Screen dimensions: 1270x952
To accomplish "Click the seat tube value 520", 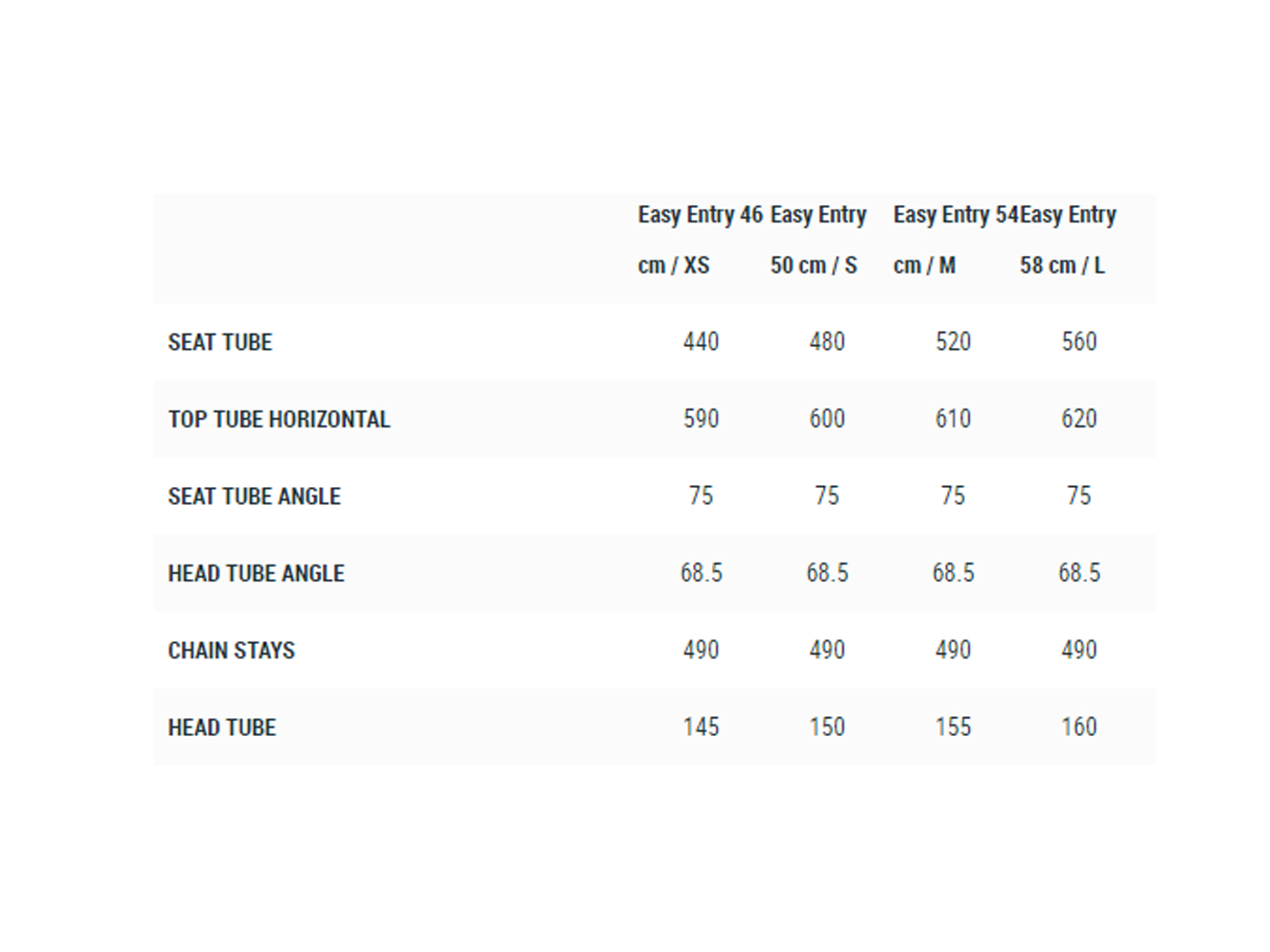I will 953,341.
